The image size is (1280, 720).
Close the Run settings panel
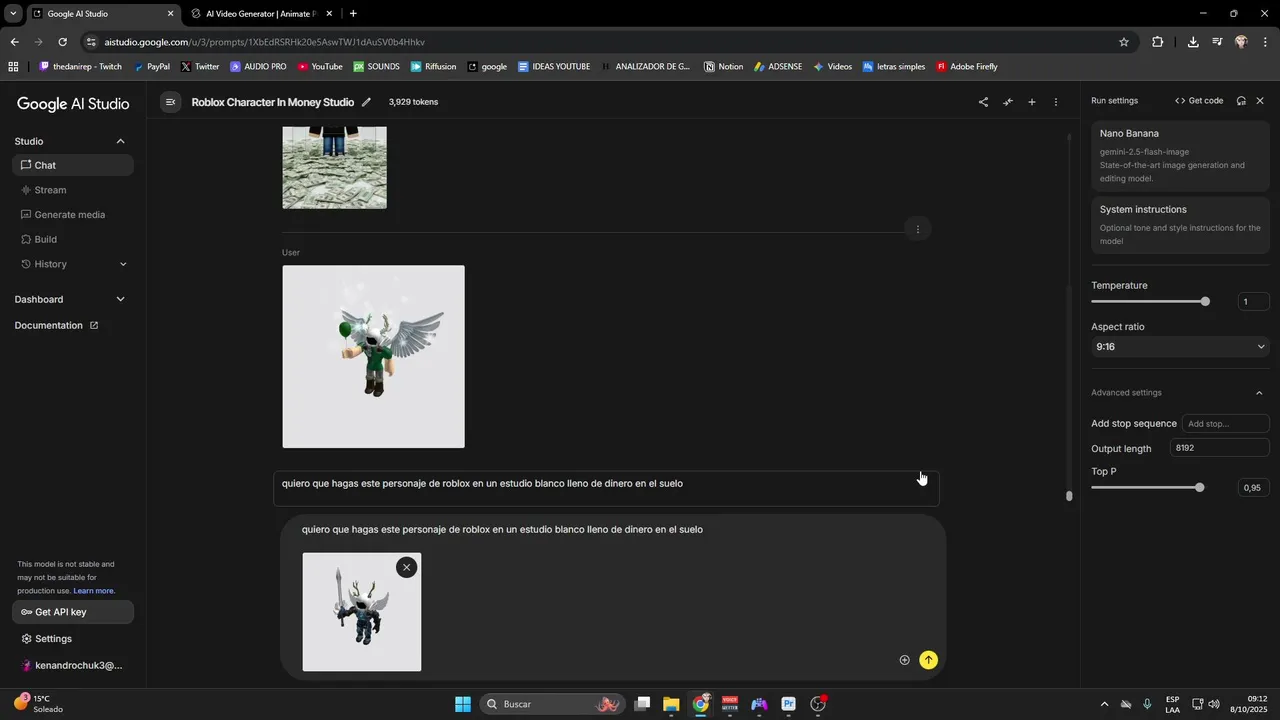tap(1260, 101)
